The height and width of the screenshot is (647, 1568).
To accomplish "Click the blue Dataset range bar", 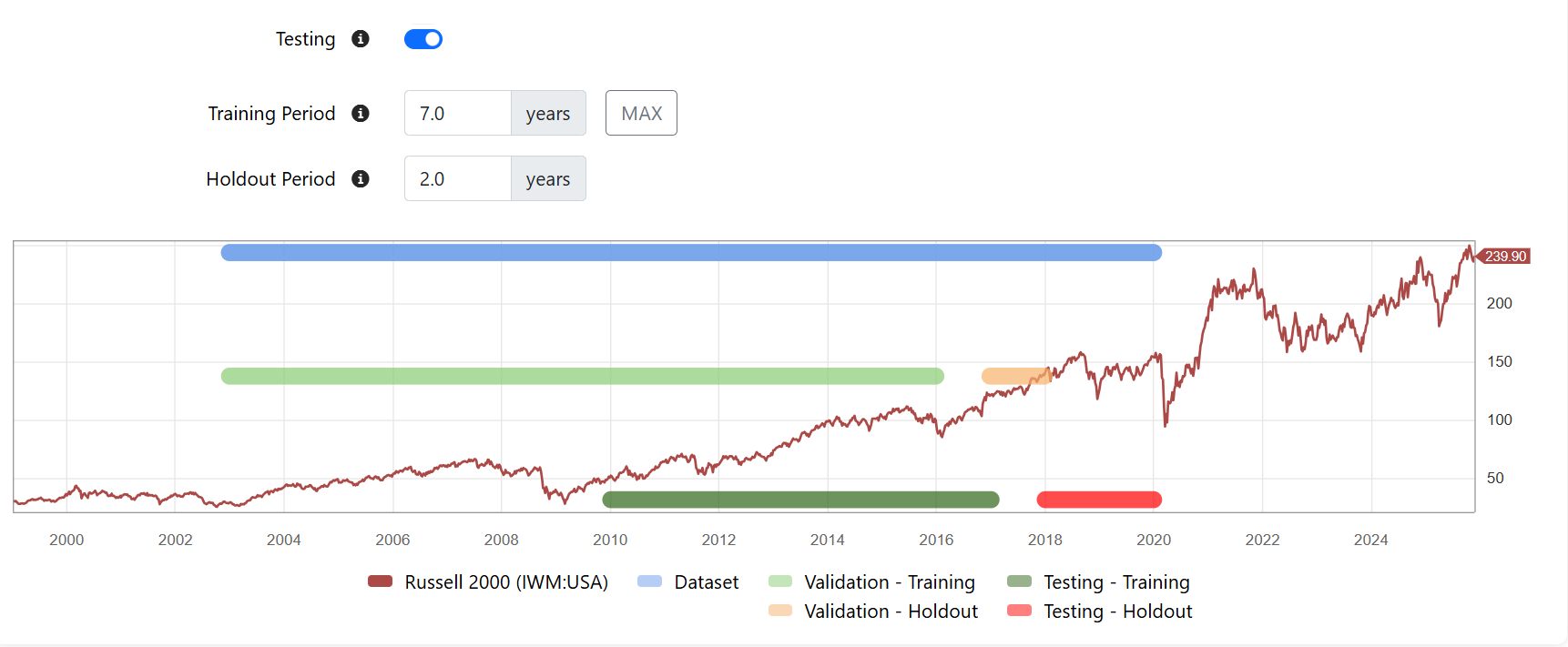I will [691, 253].
